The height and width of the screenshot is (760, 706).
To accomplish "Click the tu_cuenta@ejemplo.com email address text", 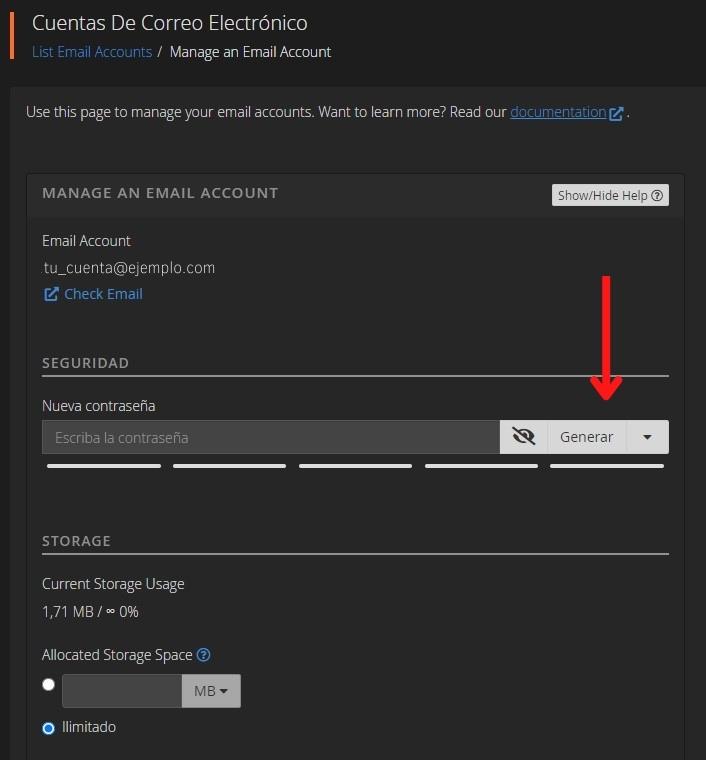I will (x=129, y=268).
